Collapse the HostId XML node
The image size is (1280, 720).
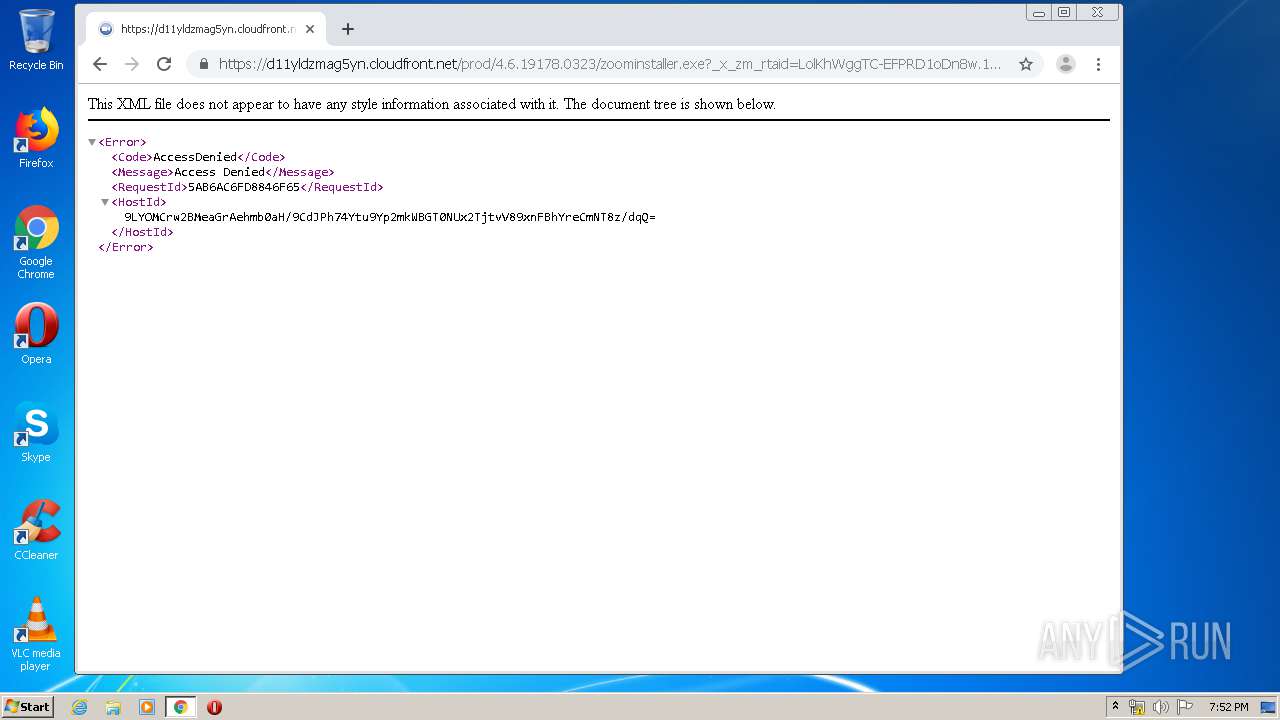click(105, 202)
